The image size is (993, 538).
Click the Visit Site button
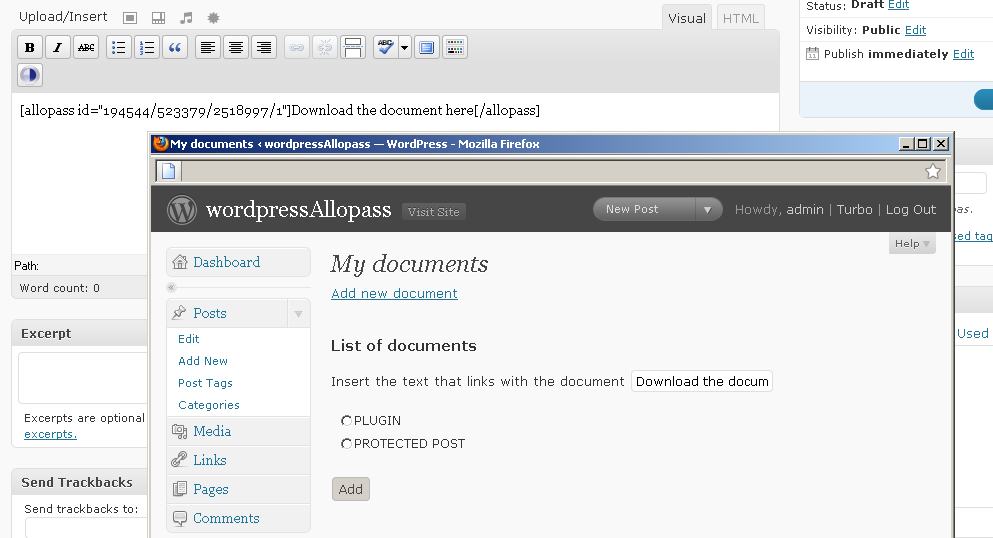click(x=434, y=212)
